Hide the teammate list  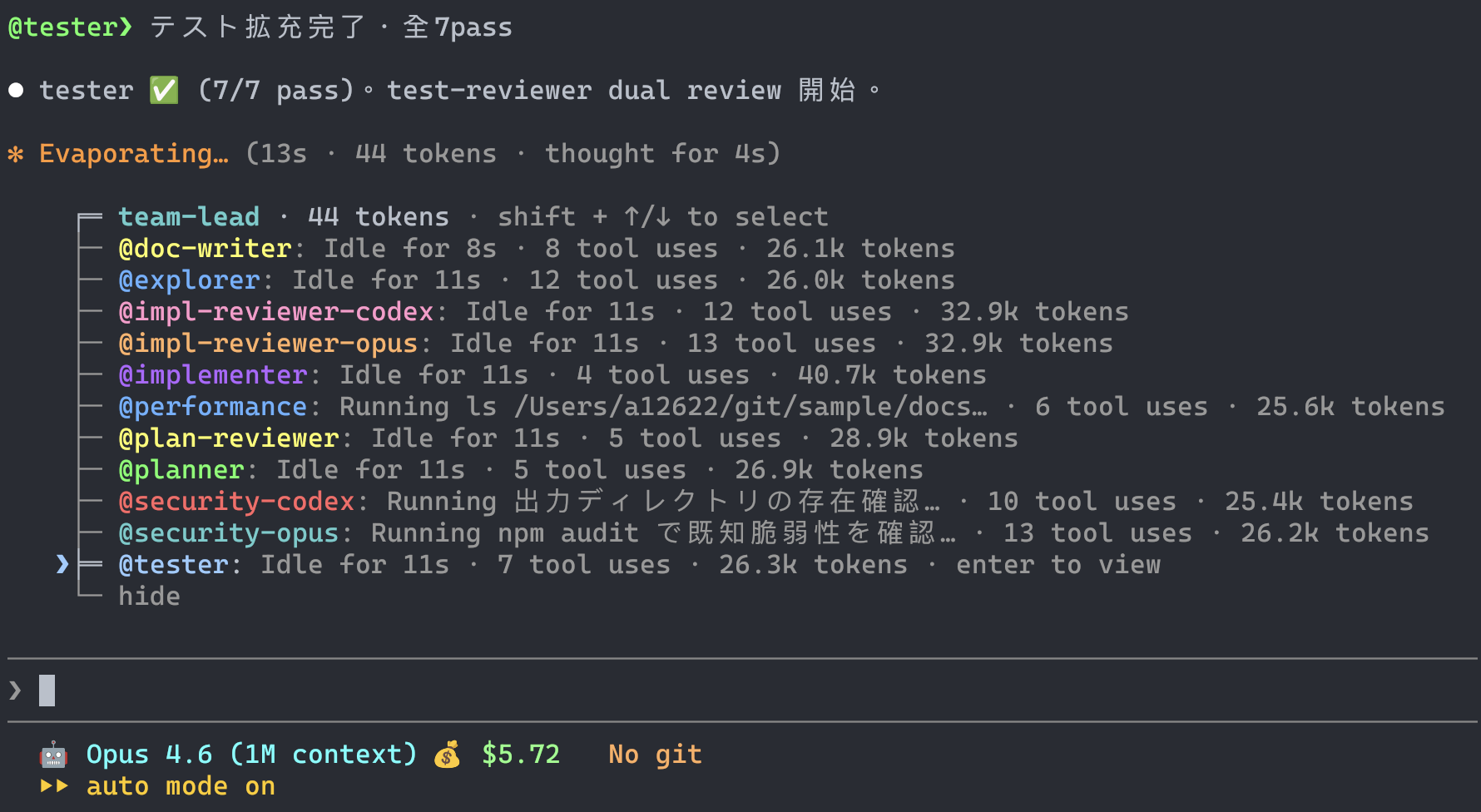coord(149,597)
